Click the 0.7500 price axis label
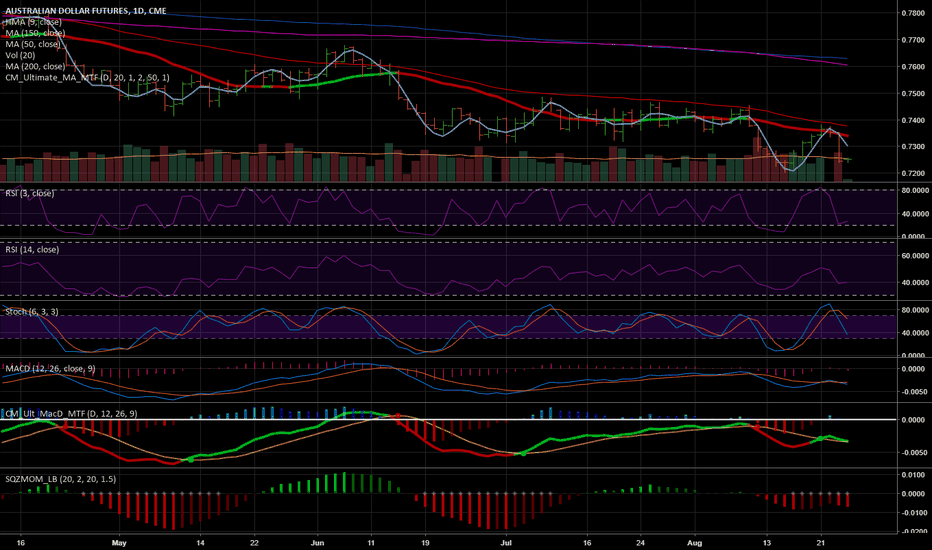This screenshot has width=932, height=550. (913, 93)
